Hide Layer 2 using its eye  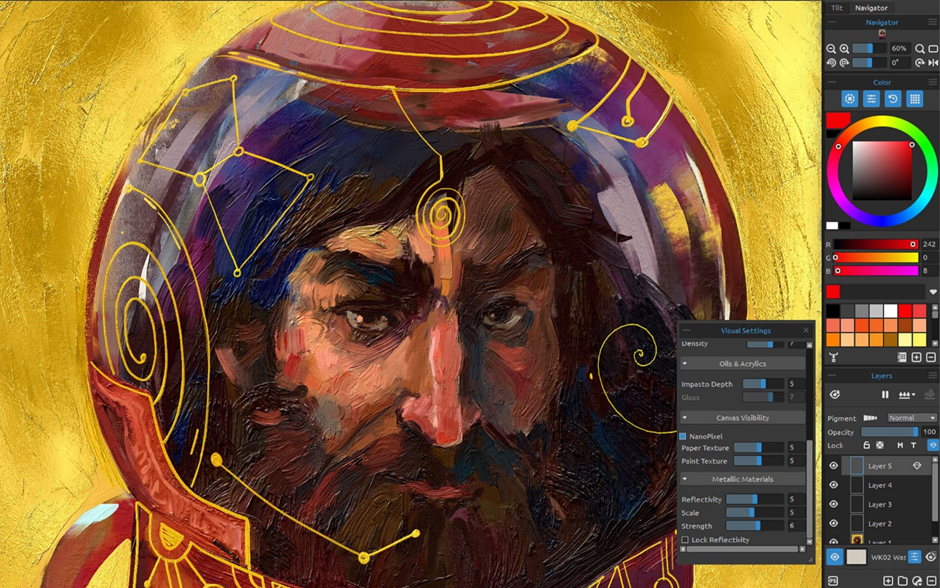(x=834, y=523)
